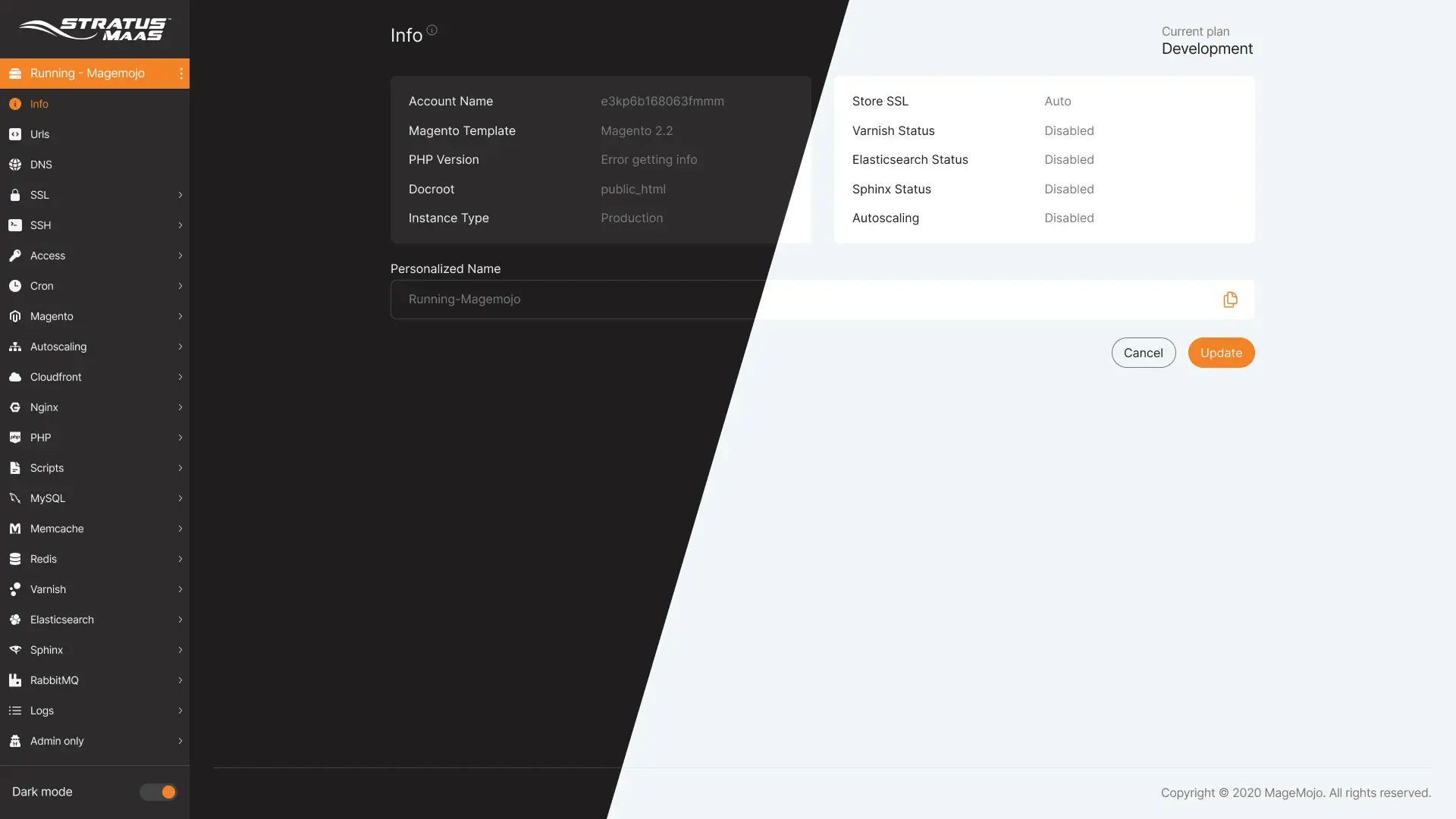Click the PHP badge icon
1456x819 pixels.
[15, 438]
